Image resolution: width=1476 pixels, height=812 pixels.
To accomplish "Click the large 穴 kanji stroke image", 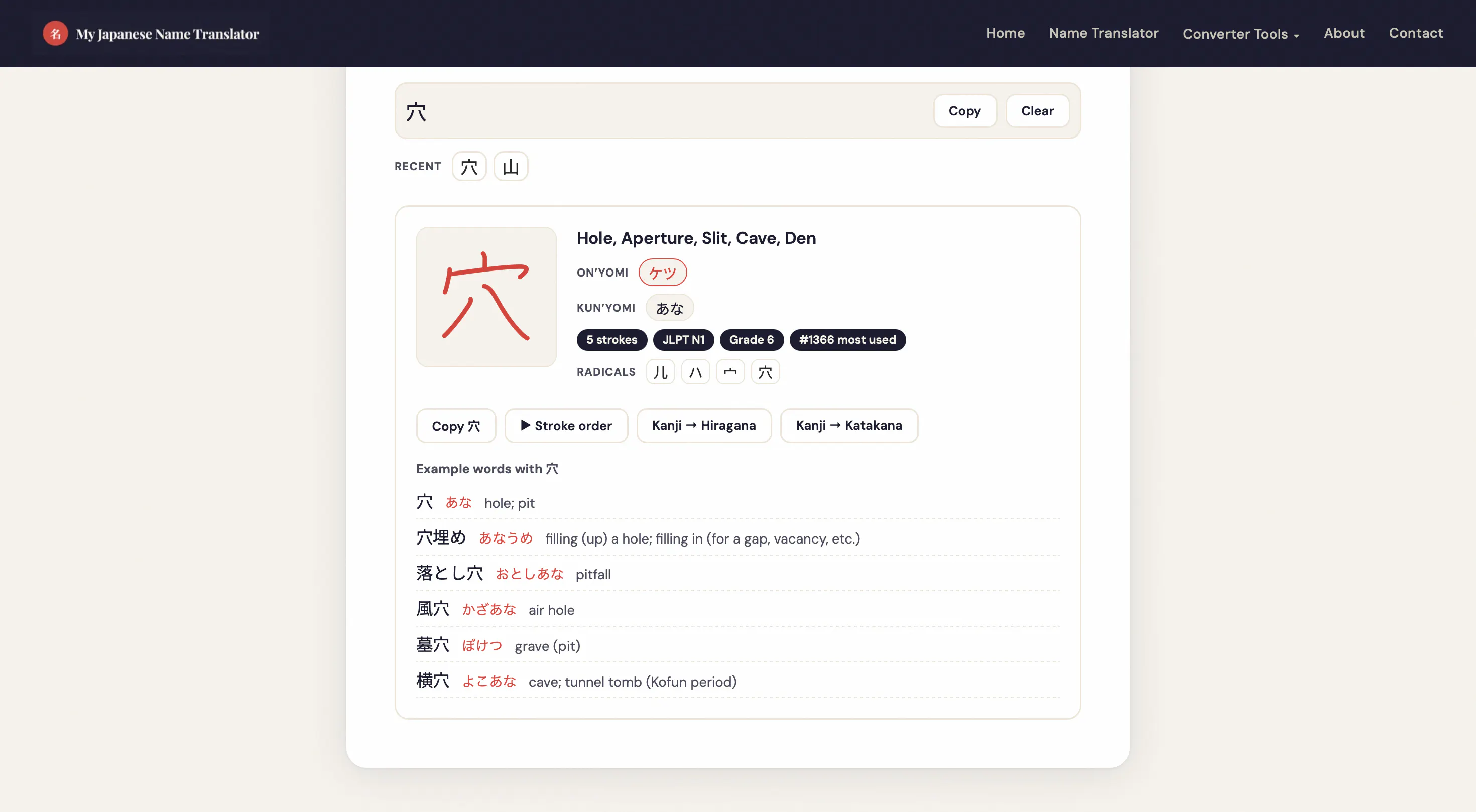I will pyautogui.click(x=486, y=297).
